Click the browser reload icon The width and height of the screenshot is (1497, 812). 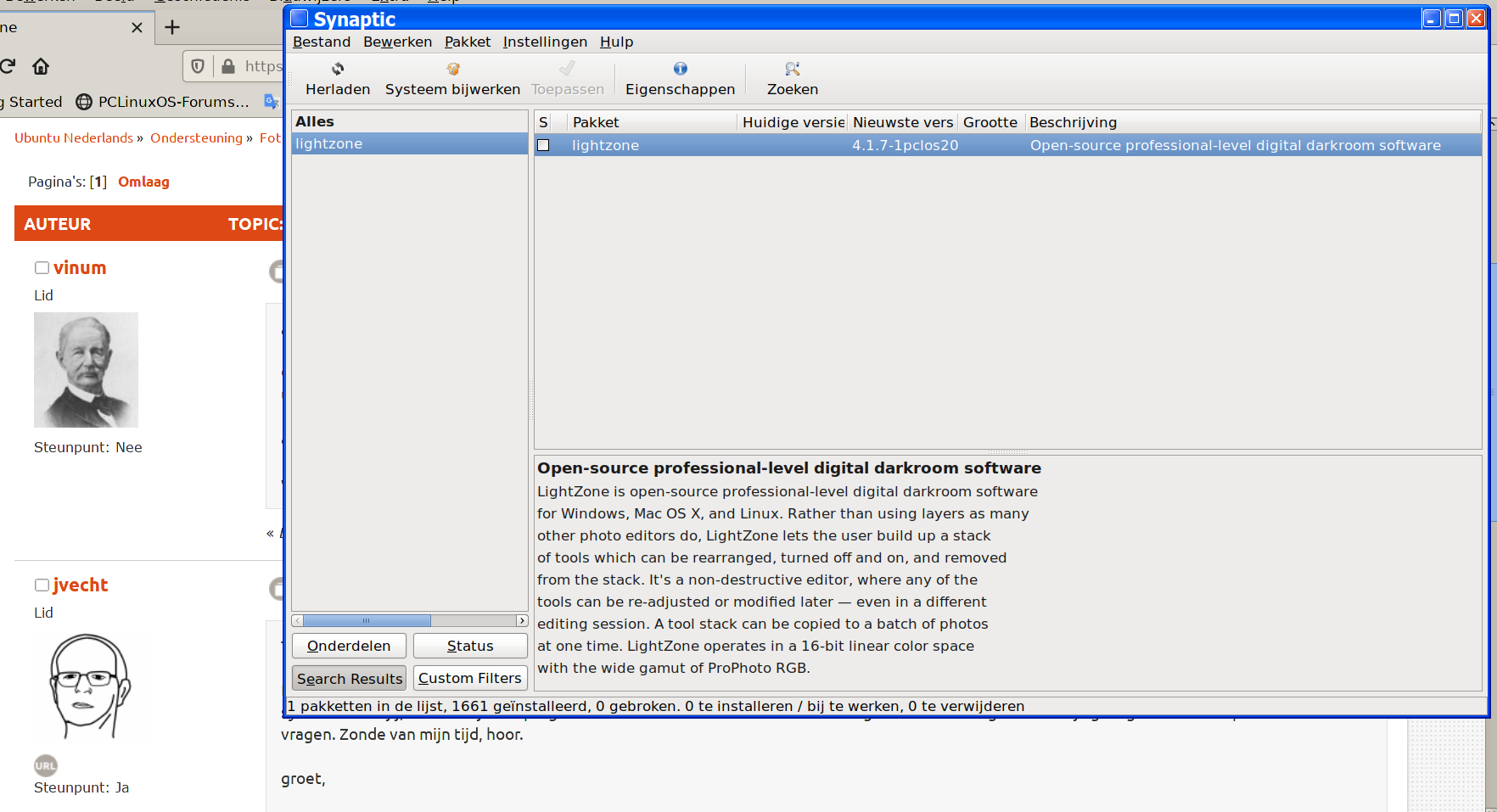click(8, 66)
